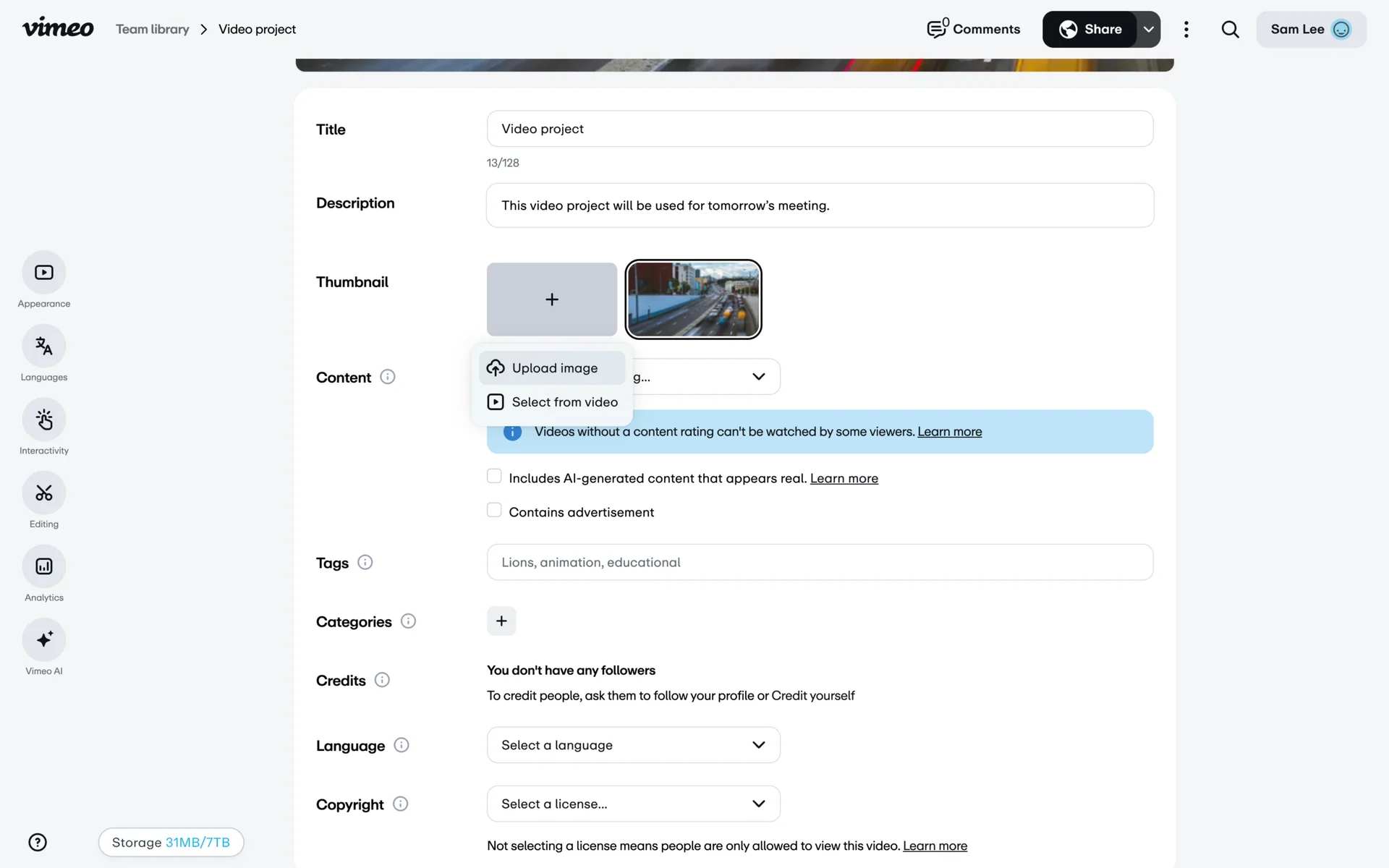Open the Interactivity sidebar tool
This screenshot has height=868, width=1389.
click(x=44, y=420)
